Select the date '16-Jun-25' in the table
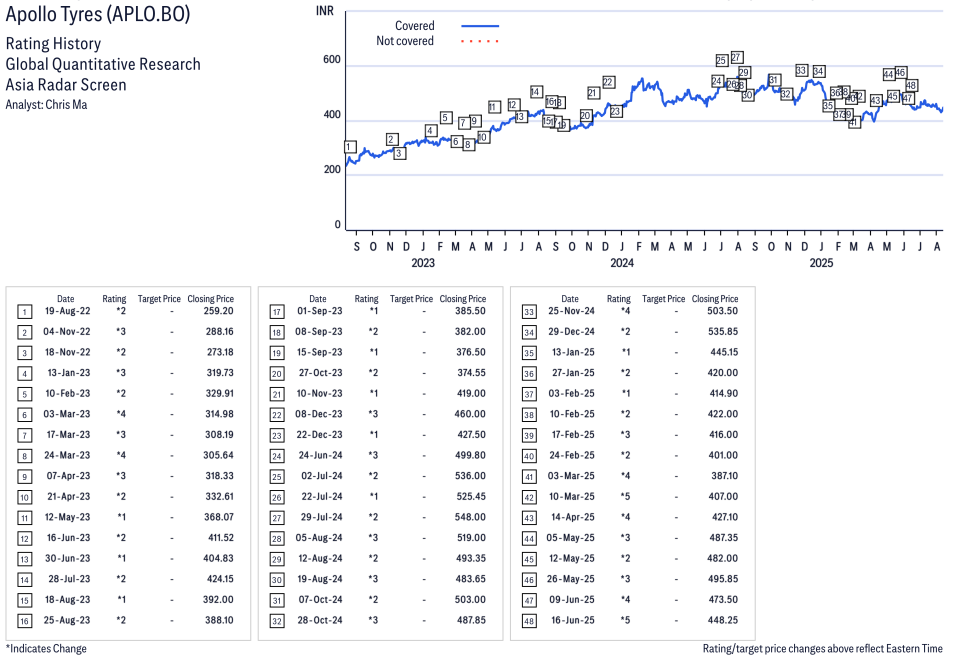The image size is (954, 655). [573, 620]
